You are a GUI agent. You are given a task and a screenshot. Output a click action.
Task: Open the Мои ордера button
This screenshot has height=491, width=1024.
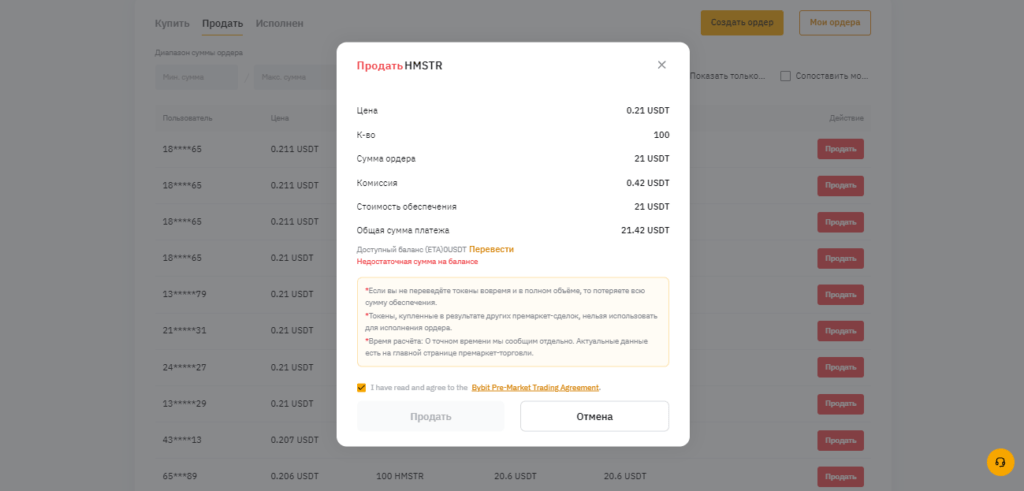[x=835, y=23]
